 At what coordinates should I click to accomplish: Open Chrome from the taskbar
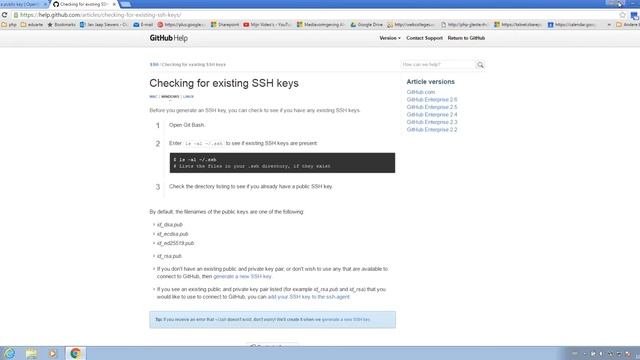click(76, 353)
